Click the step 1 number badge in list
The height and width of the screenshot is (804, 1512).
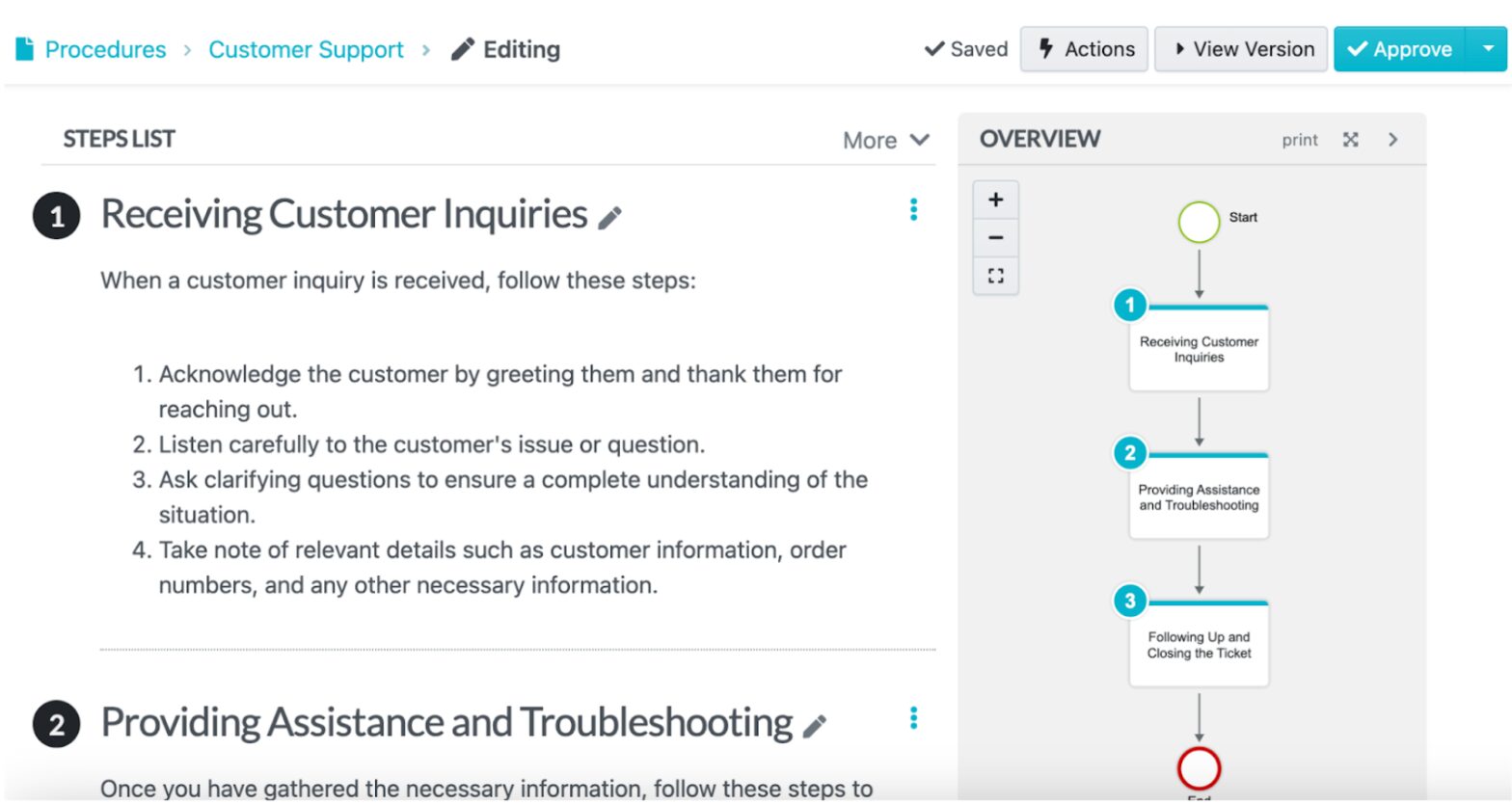pyautogui.click(x=57, y=216)
